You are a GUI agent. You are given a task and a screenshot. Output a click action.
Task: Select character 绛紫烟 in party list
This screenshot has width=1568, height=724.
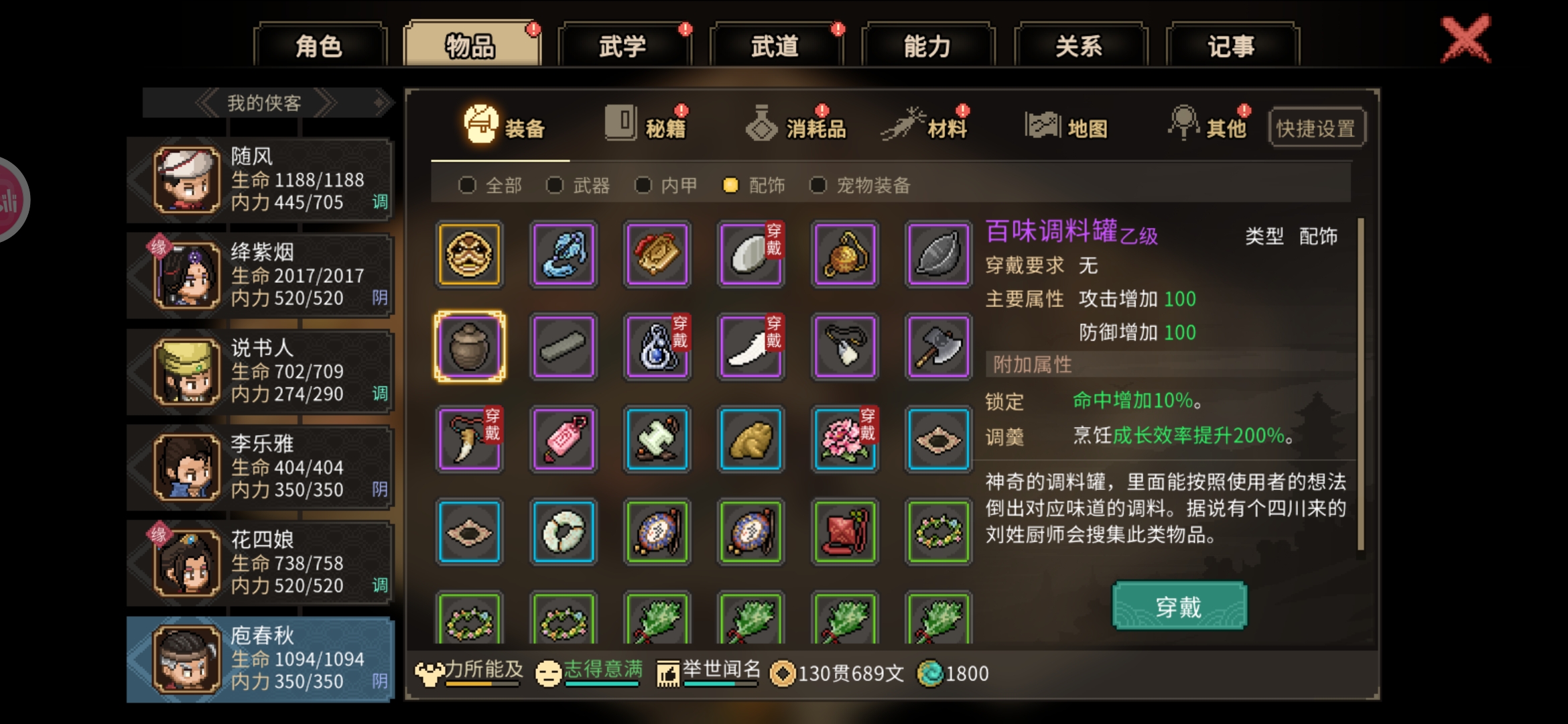point(260,276)
